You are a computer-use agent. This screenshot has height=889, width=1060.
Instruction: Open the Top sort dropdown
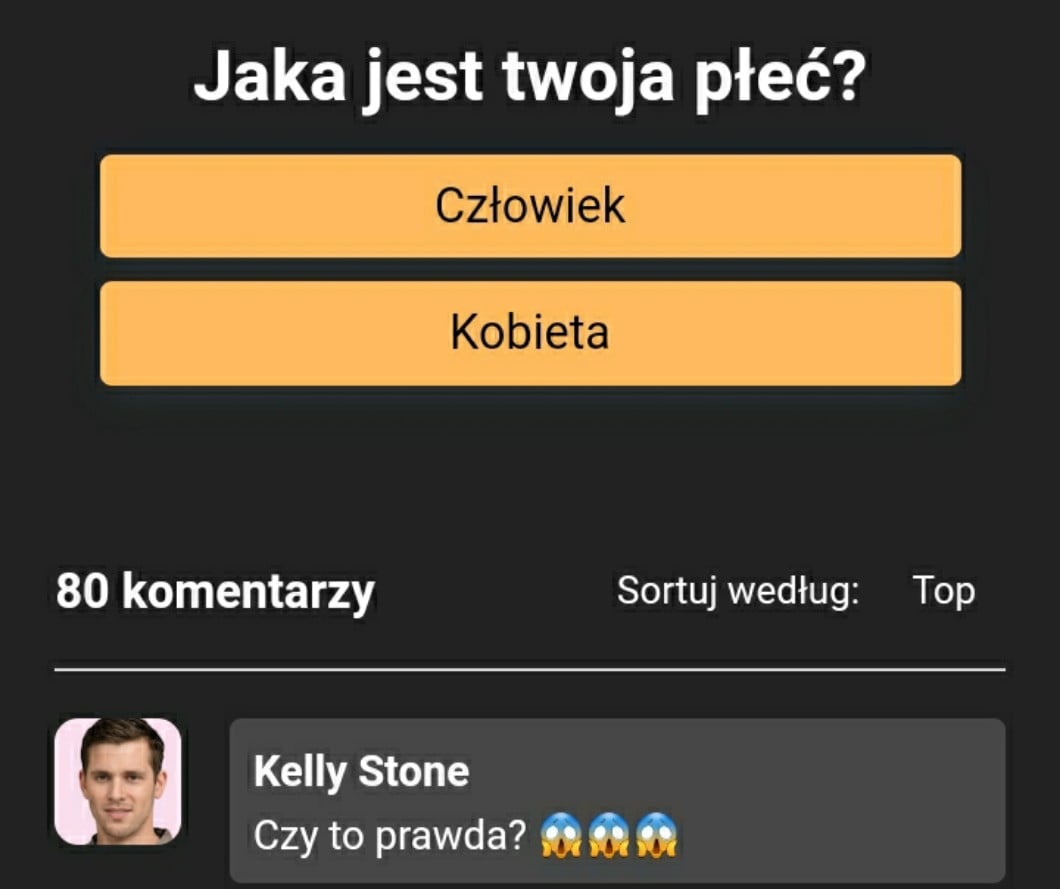943,592
